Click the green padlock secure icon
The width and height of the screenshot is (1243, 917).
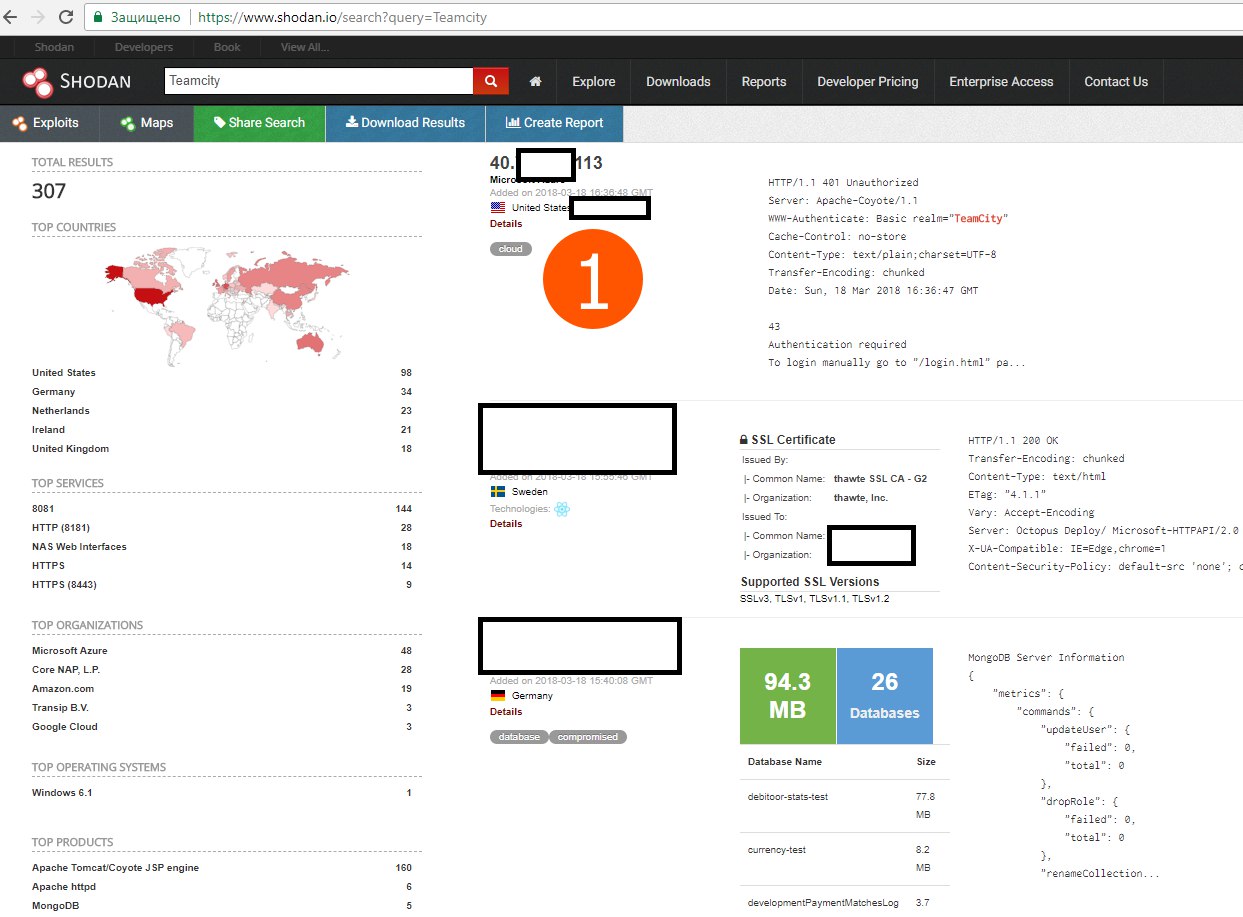tap(97, 17)
